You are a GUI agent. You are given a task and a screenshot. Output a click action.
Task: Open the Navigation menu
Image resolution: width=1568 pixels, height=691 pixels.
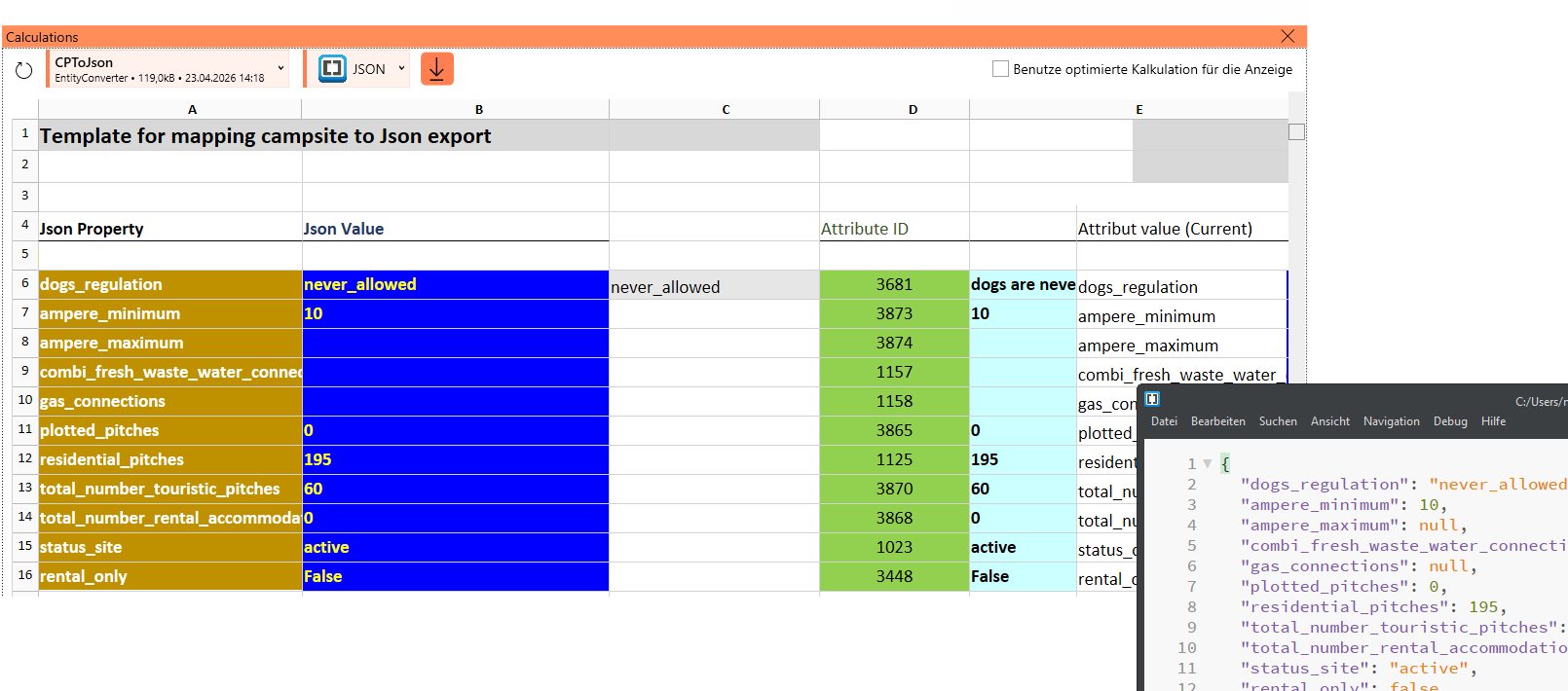pyautogui.click(x=1391, y=421)
